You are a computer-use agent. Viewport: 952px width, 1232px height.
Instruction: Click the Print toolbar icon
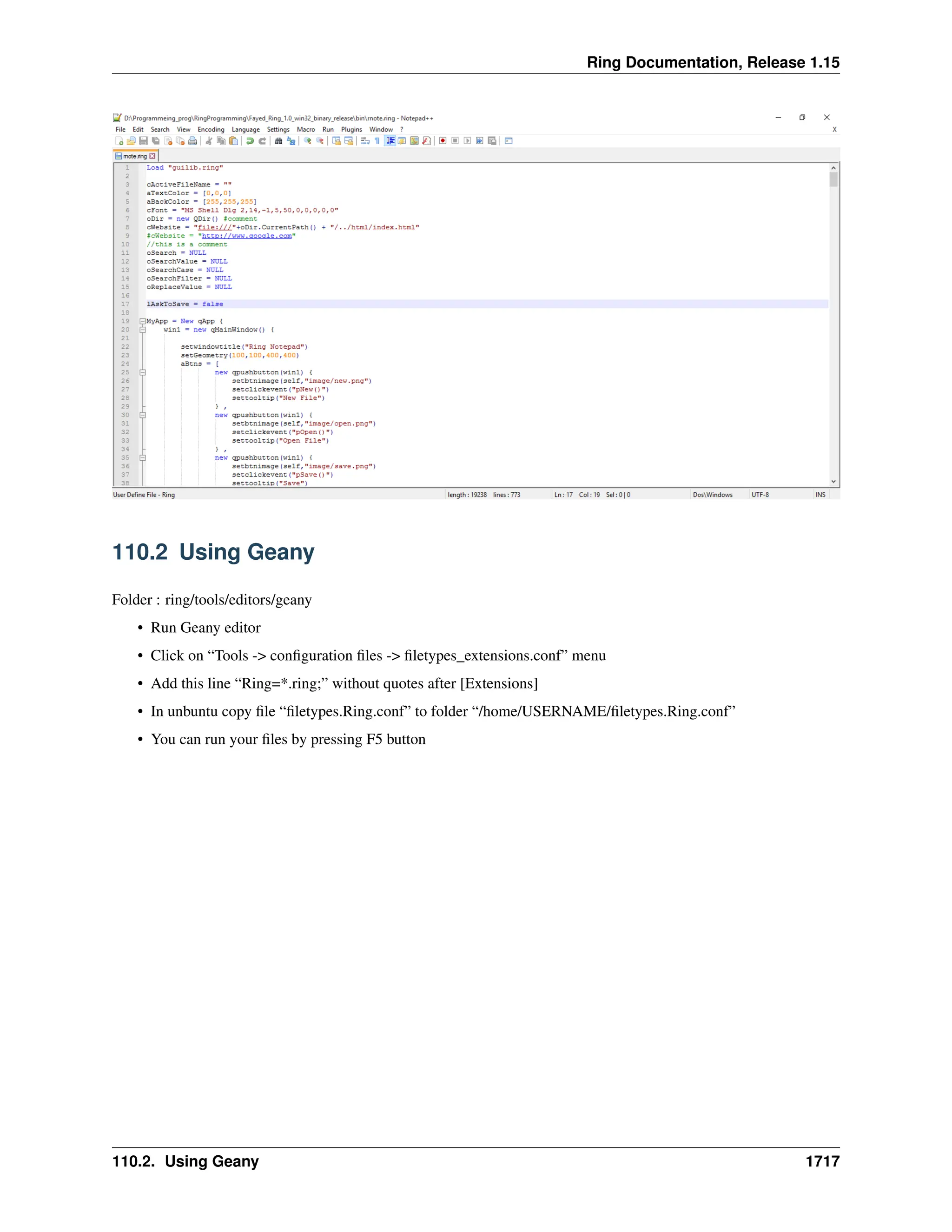pos(192,141)
